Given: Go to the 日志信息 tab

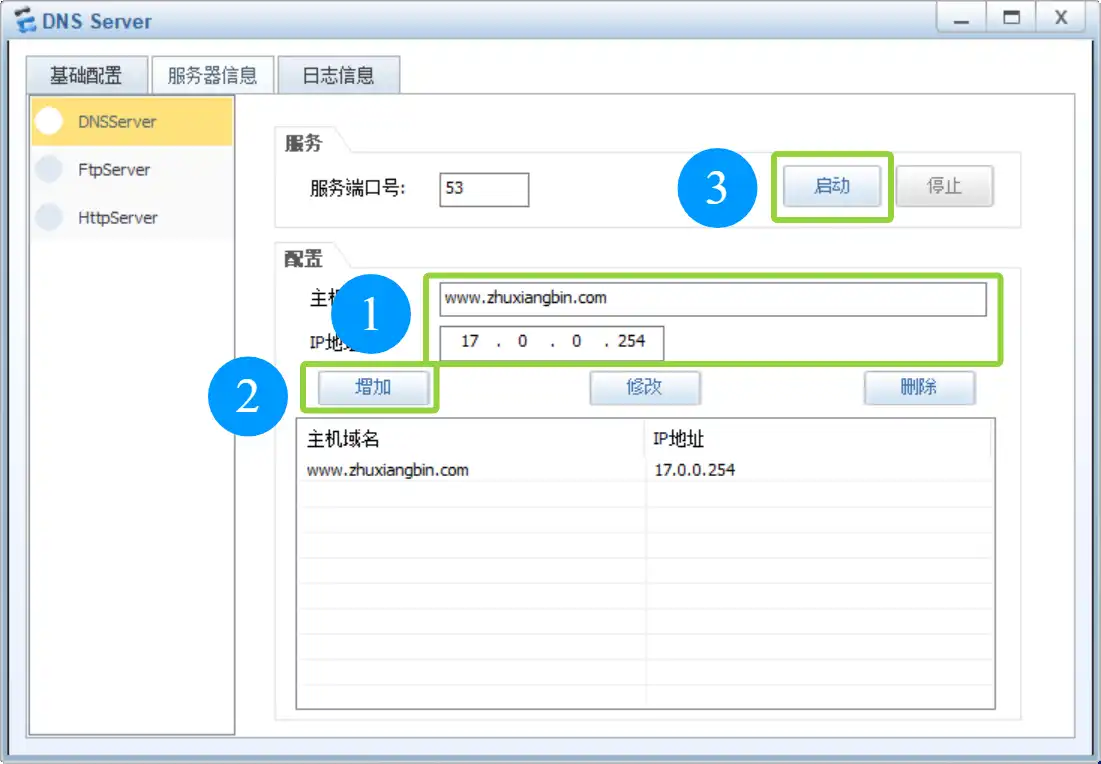Looking at the screenshot, I should coord(338,75).
